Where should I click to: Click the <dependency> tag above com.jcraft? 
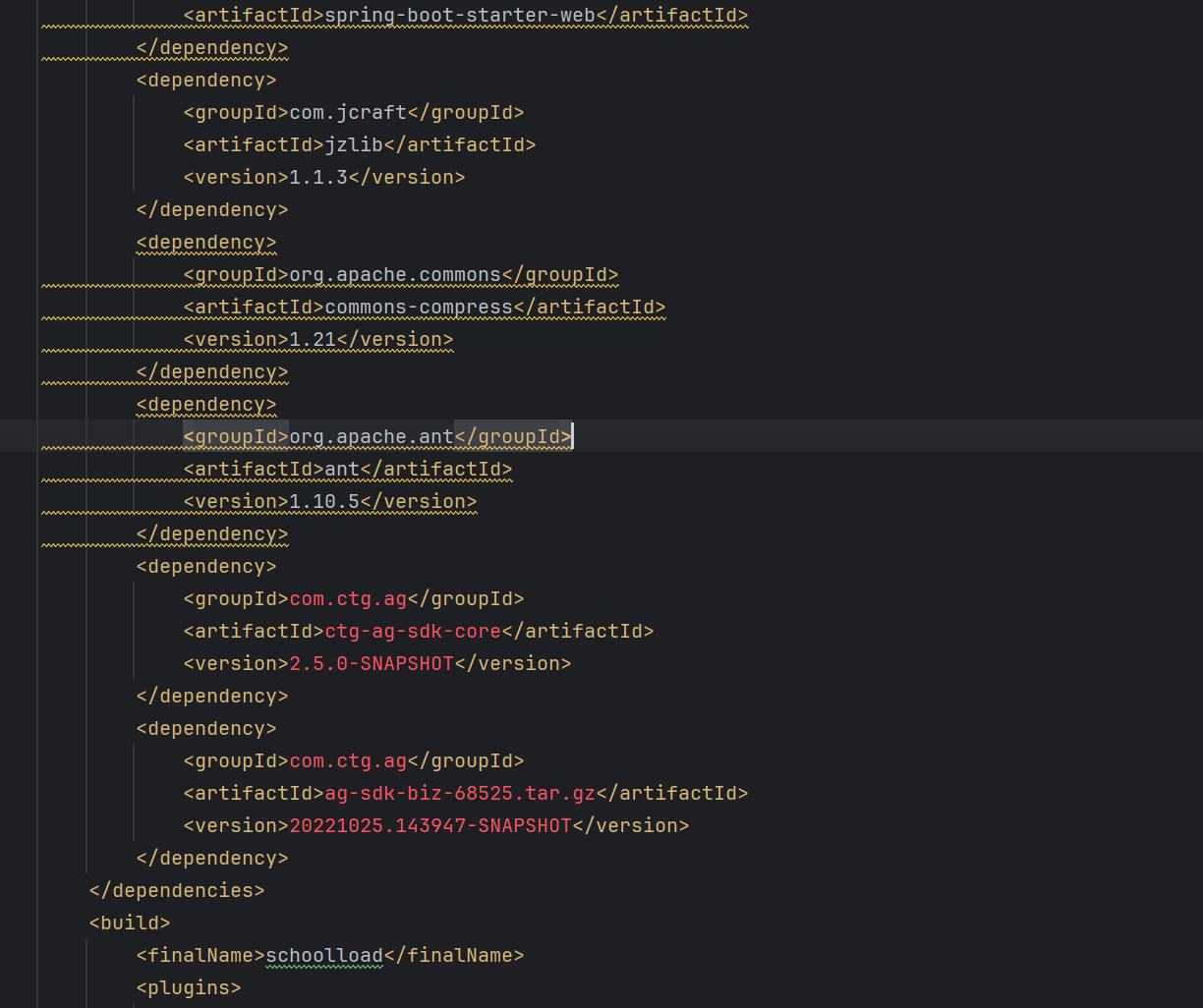[206, 80]
